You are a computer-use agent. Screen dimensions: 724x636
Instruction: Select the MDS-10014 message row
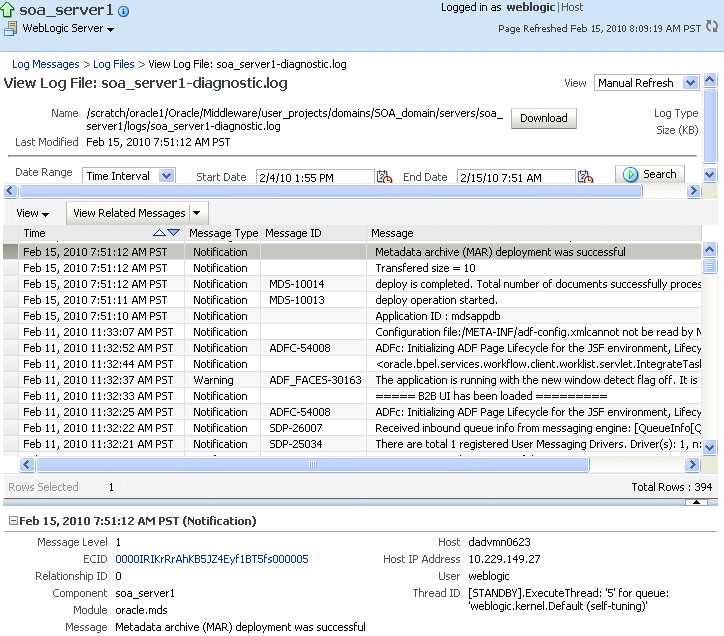(352, 284)
